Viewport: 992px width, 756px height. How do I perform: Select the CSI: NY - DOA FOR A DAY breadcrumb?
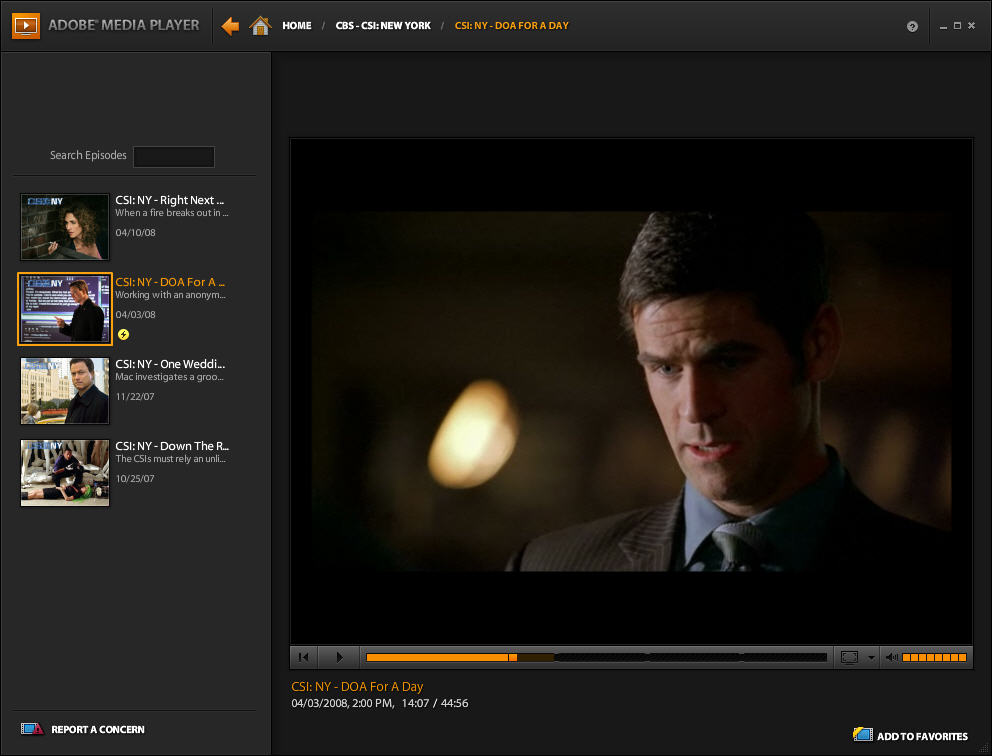(511, 25)
